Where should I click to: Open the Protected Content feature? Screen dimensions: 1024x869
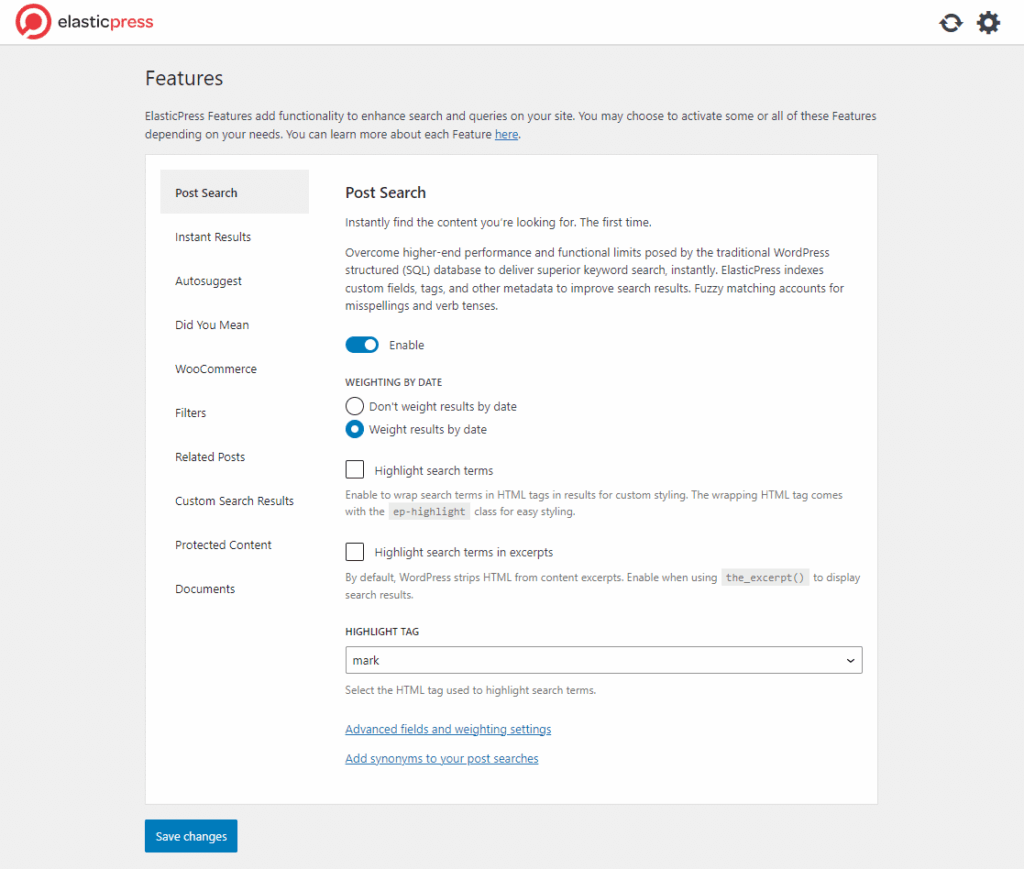pyautogui.click(x=223, y=545)
